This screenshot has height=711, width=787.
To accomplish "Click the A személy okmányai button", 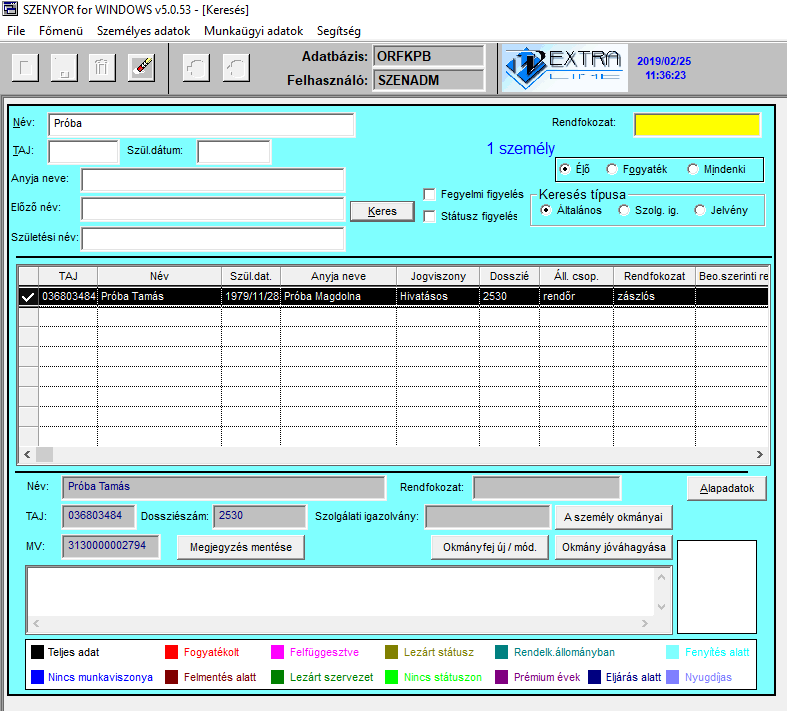I will pos(613,517).
